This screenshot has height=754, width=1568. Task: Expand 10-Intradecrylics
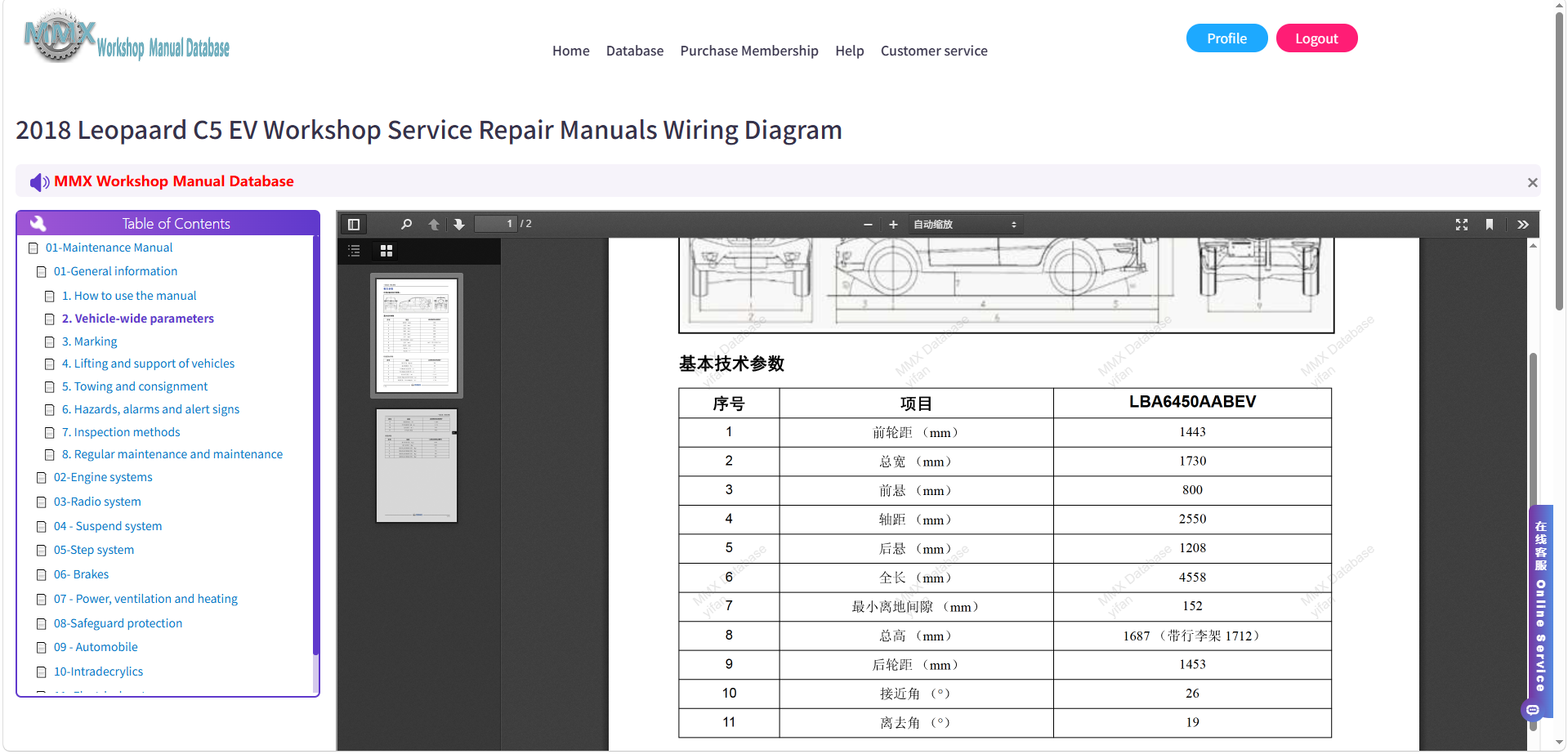tap(98, 671)
